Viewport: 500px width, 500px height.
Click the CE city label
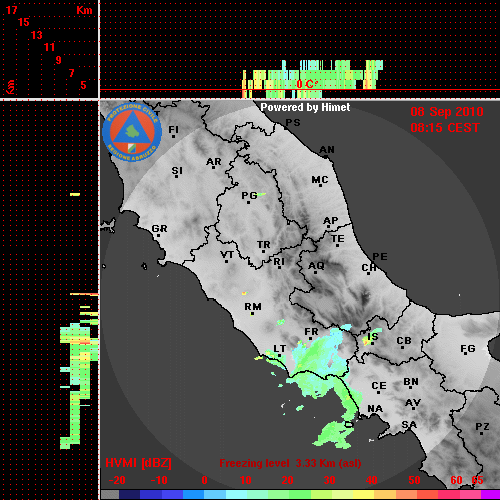(379, 386)
